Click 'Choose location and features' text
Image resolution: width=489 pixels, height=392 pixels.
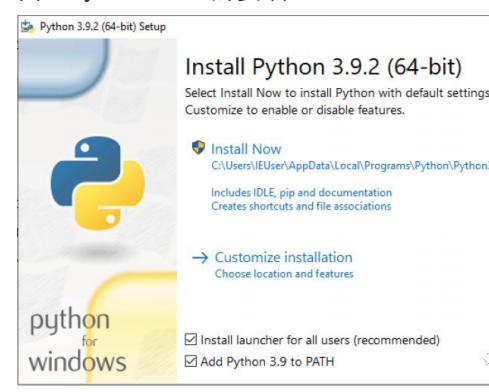[x=284, y=274]
